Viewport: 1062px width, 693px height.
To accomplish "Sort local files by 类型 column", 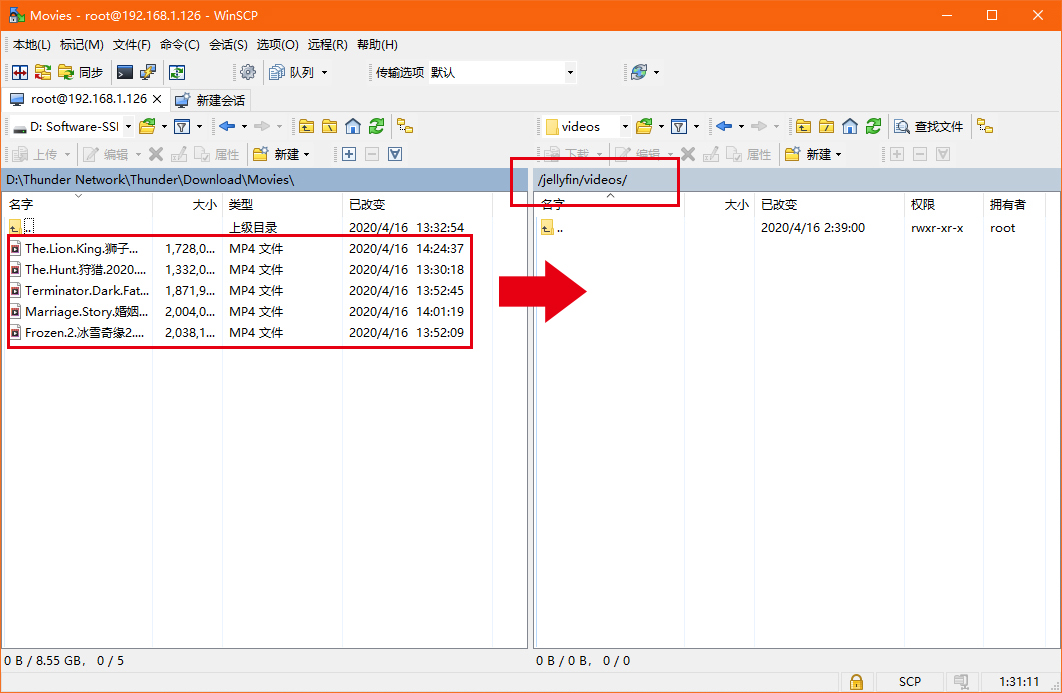I will (282, 205).
